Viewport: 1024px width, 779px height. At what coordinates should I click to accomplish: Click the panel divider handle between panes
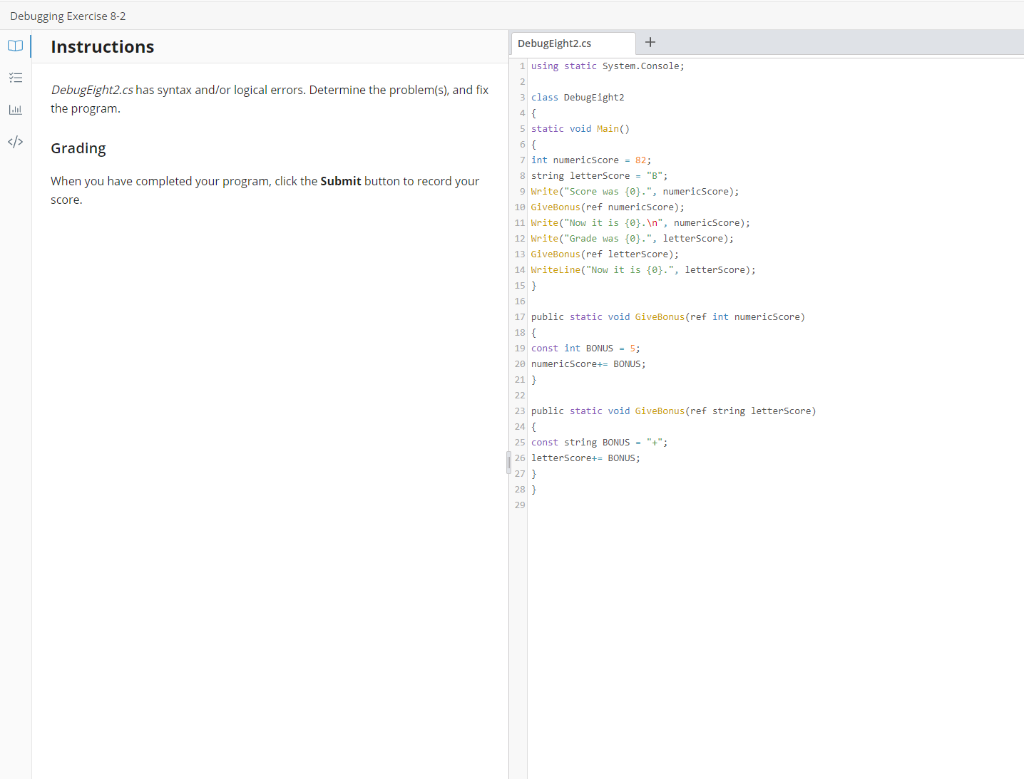click(509, 462)
